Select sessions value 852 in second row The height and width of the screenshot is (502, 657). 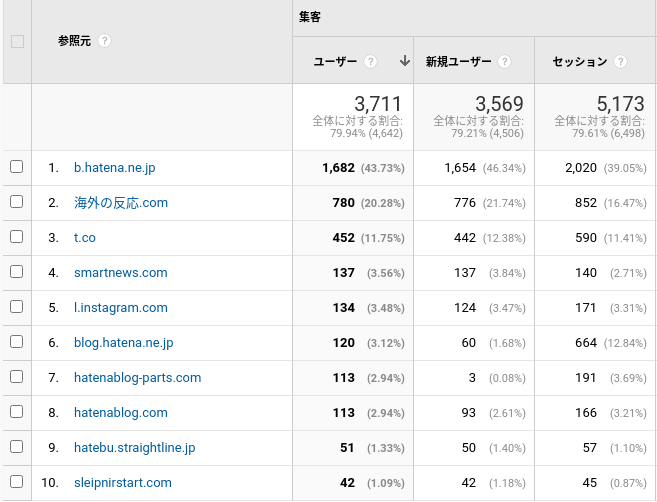586,203
